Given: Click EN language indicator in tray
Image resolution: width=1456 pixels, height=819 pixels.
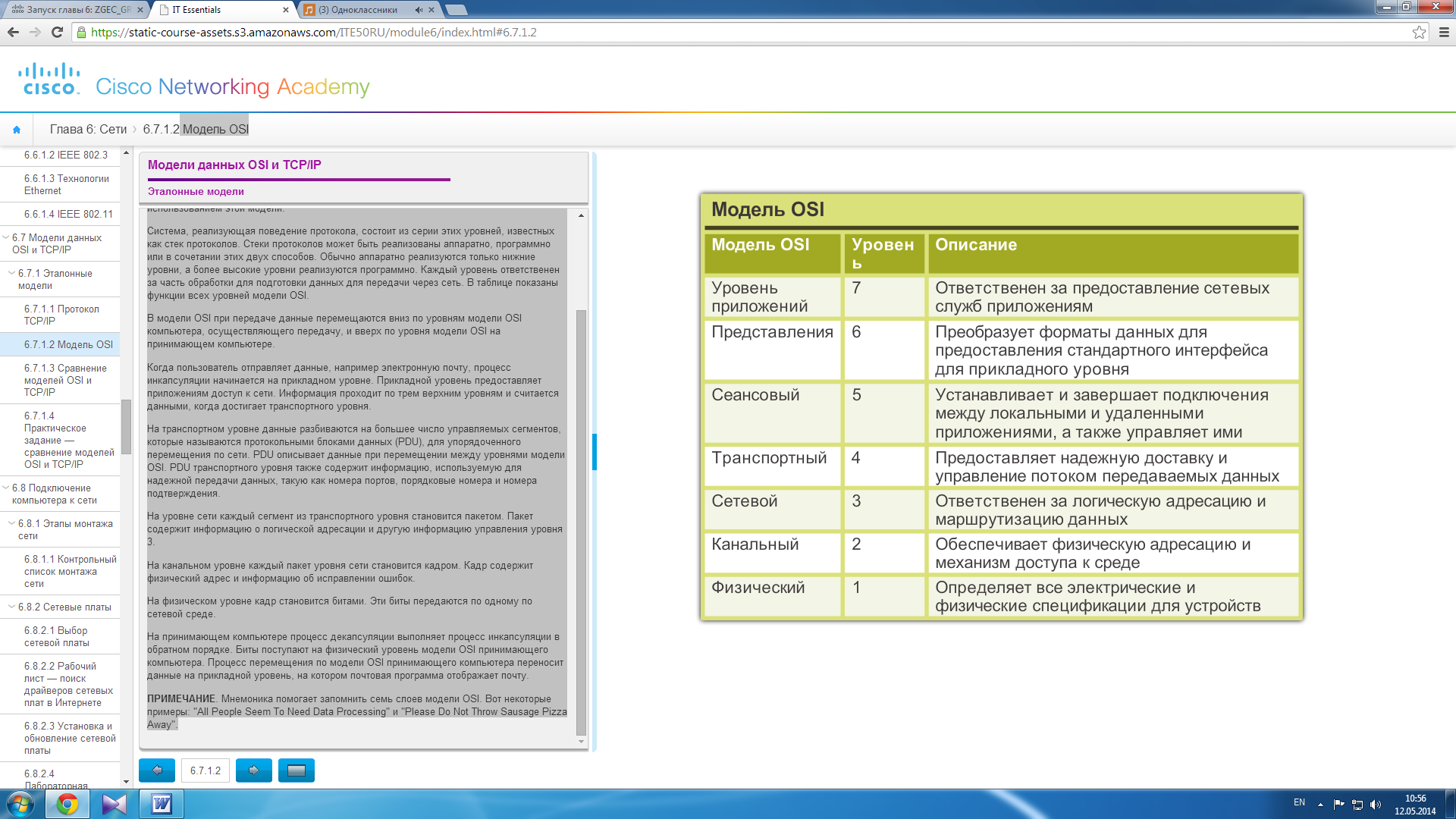Looking at the screenshot, I should coord(1299,802).
